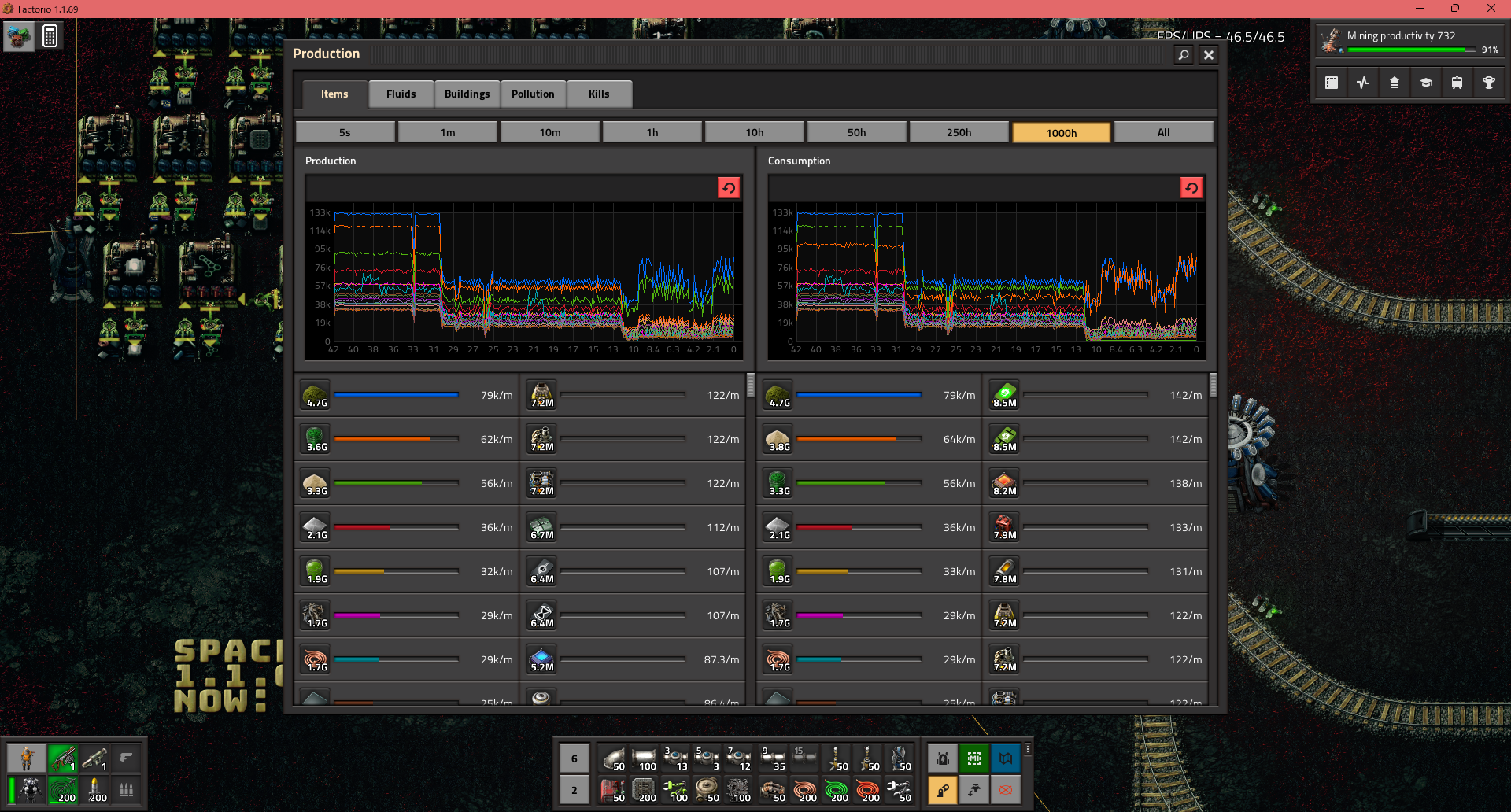Click the tower icon in top-right button row
The width and height of the screenshot is (1511, 812).
[x=1395, y=83]
